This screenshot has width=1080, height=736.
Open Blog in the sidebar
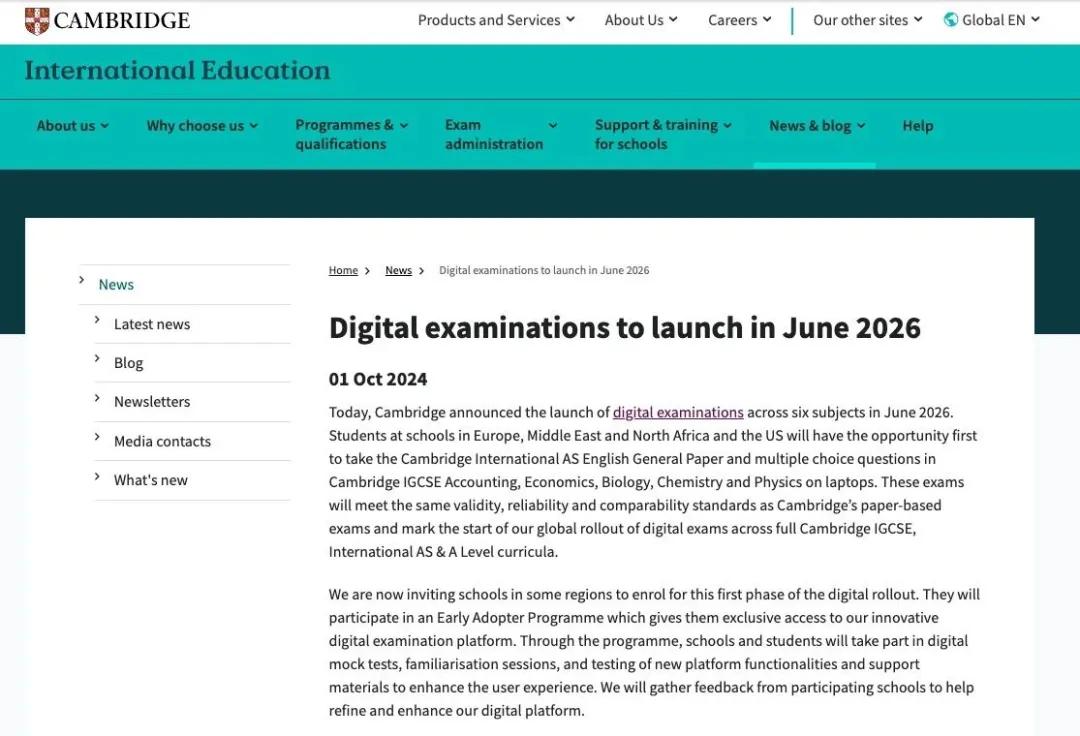(x=128, y=363)
